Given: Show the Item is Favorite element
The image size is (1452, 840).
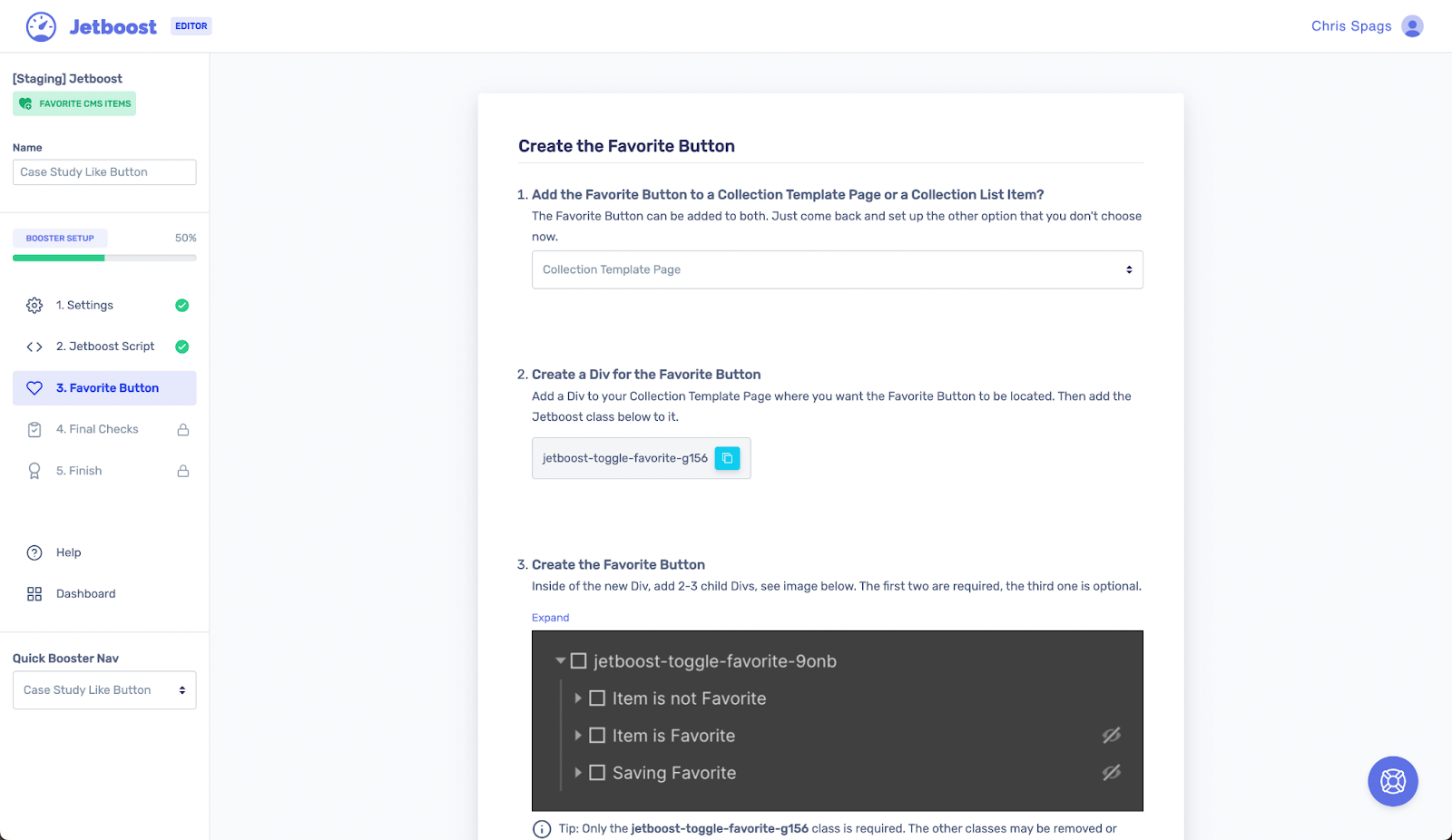Looking at the screenshot, I should coord(1113,736).
